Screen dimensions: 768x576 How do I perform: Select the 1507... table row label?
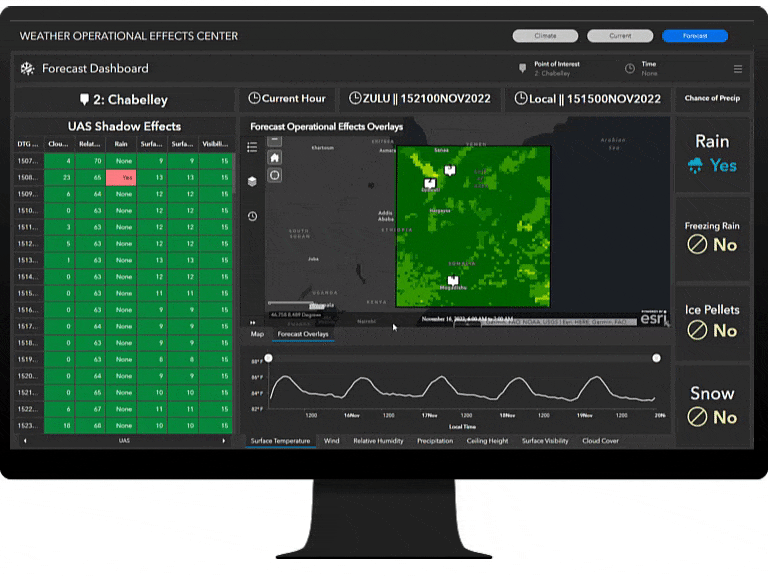coord(28,161)
